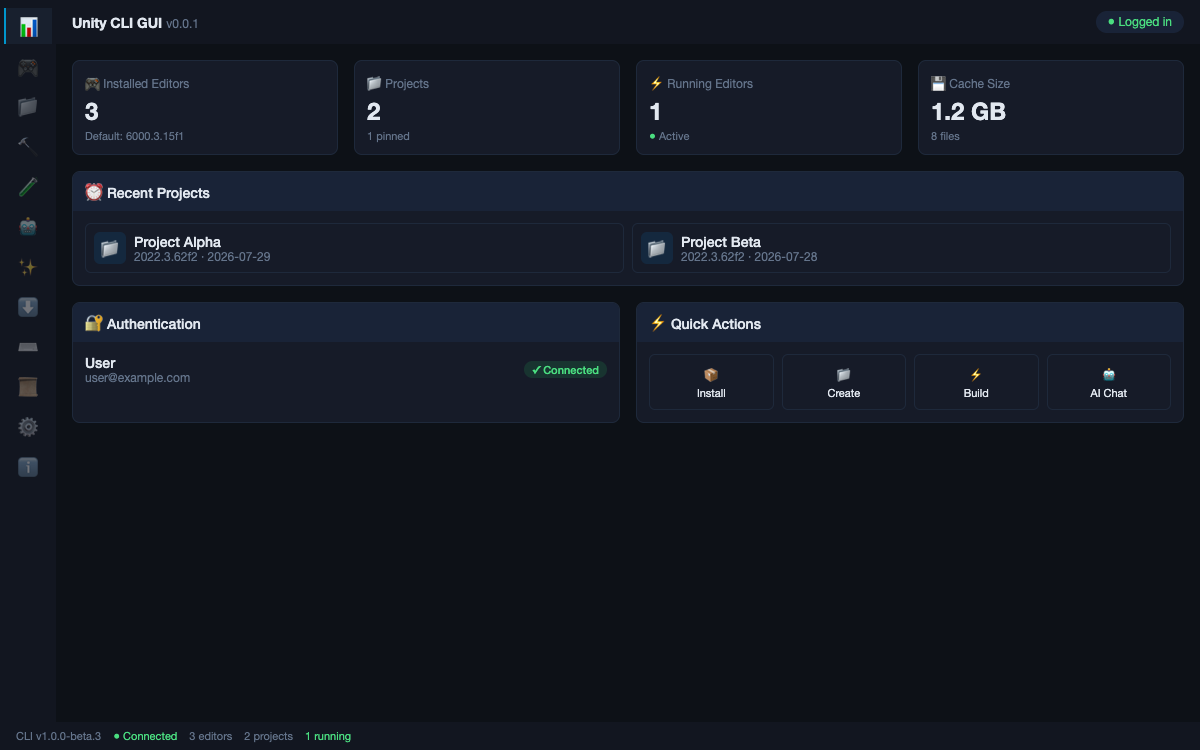
Task: Open the robot AI sidebar icon
Action: point(28,226)
